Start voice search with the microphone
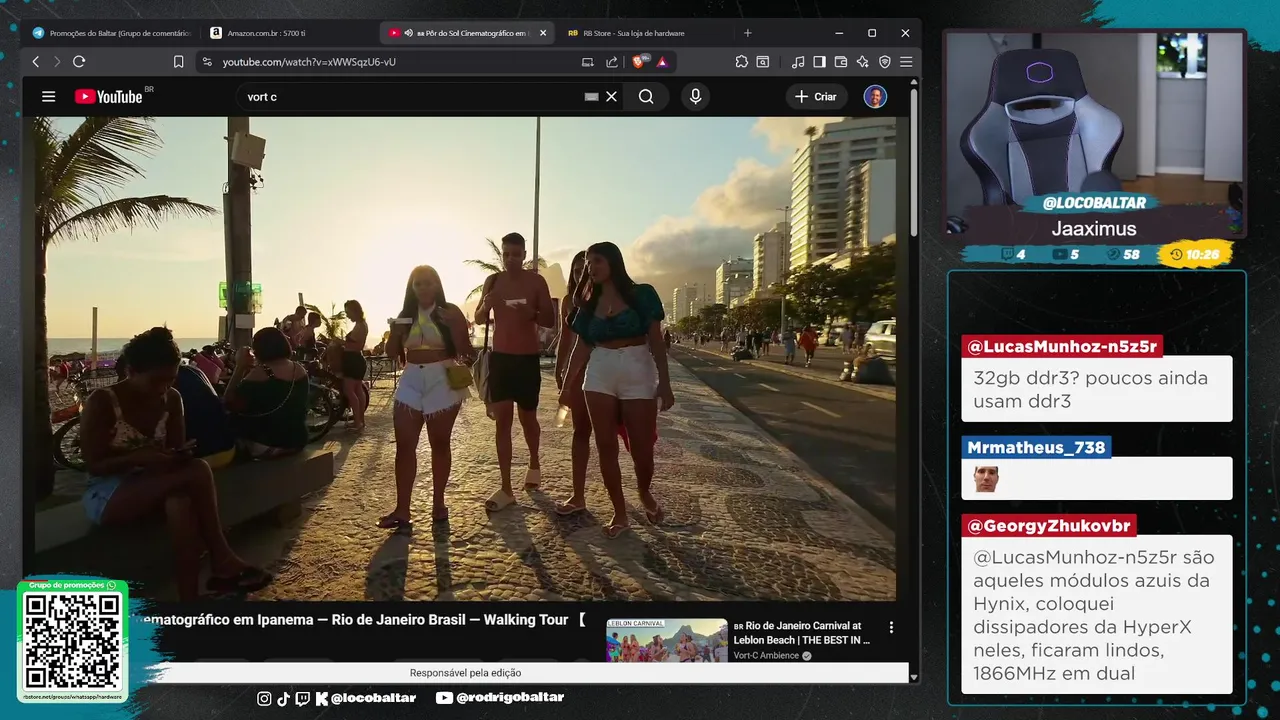The width and height of the screenshot is (1280, 720). click(x=695, y=97)
